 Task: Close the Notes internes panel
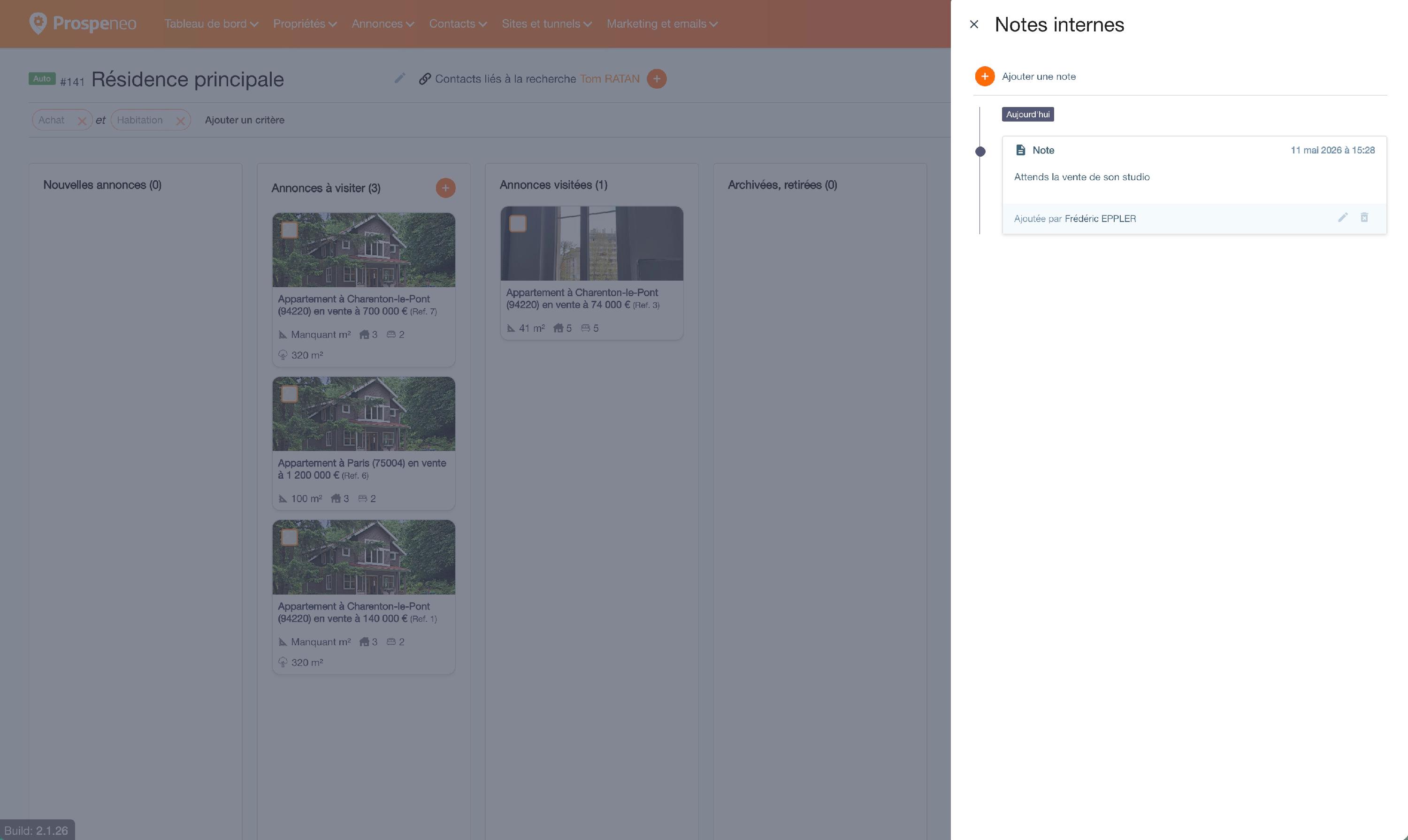(x=974, y=24)
